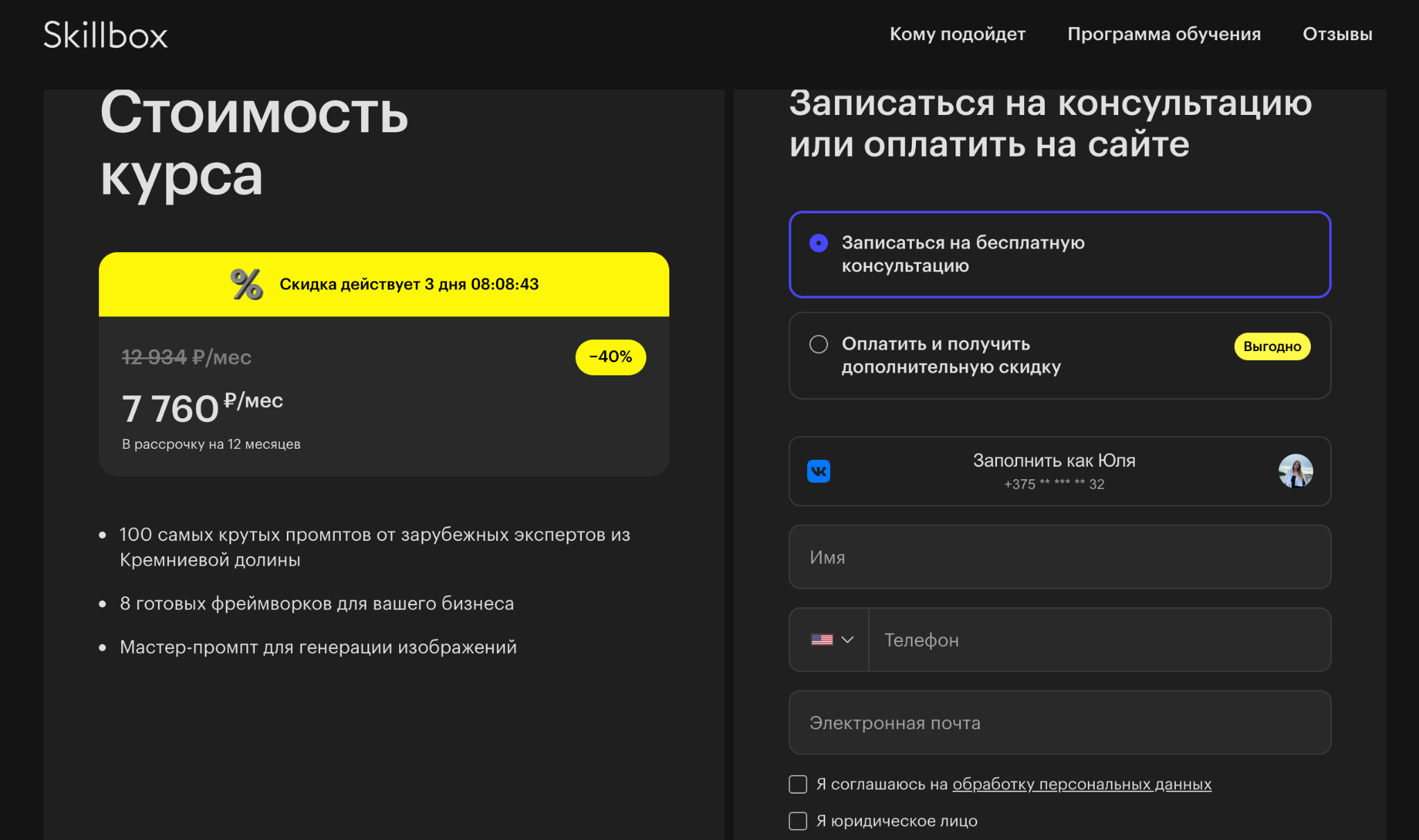Select pay with additional discount option

[x=818, y=344]
